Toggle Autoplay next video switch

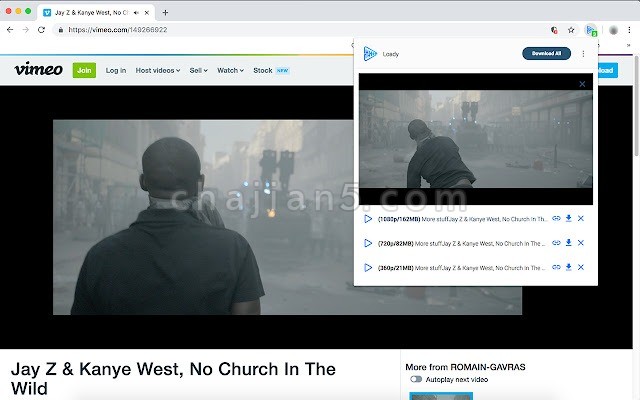[x=416, y=380]
